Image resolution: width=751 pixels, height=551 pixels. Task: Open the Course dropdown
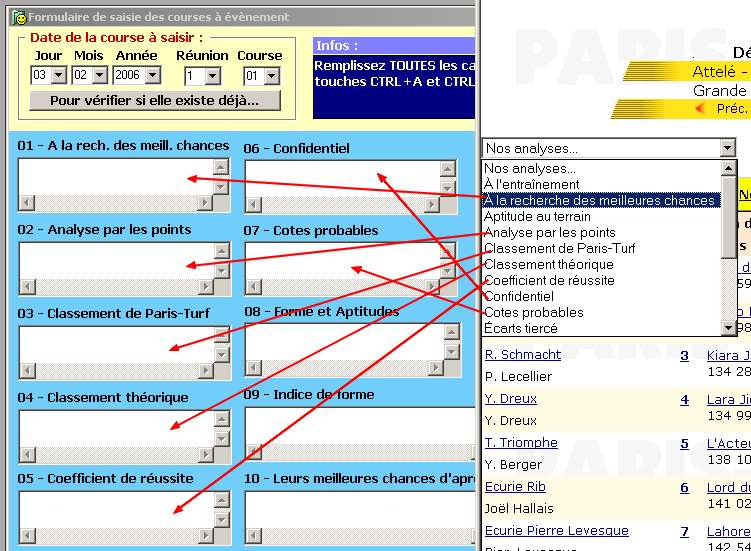pyautogui.click(x=272, y=76)
